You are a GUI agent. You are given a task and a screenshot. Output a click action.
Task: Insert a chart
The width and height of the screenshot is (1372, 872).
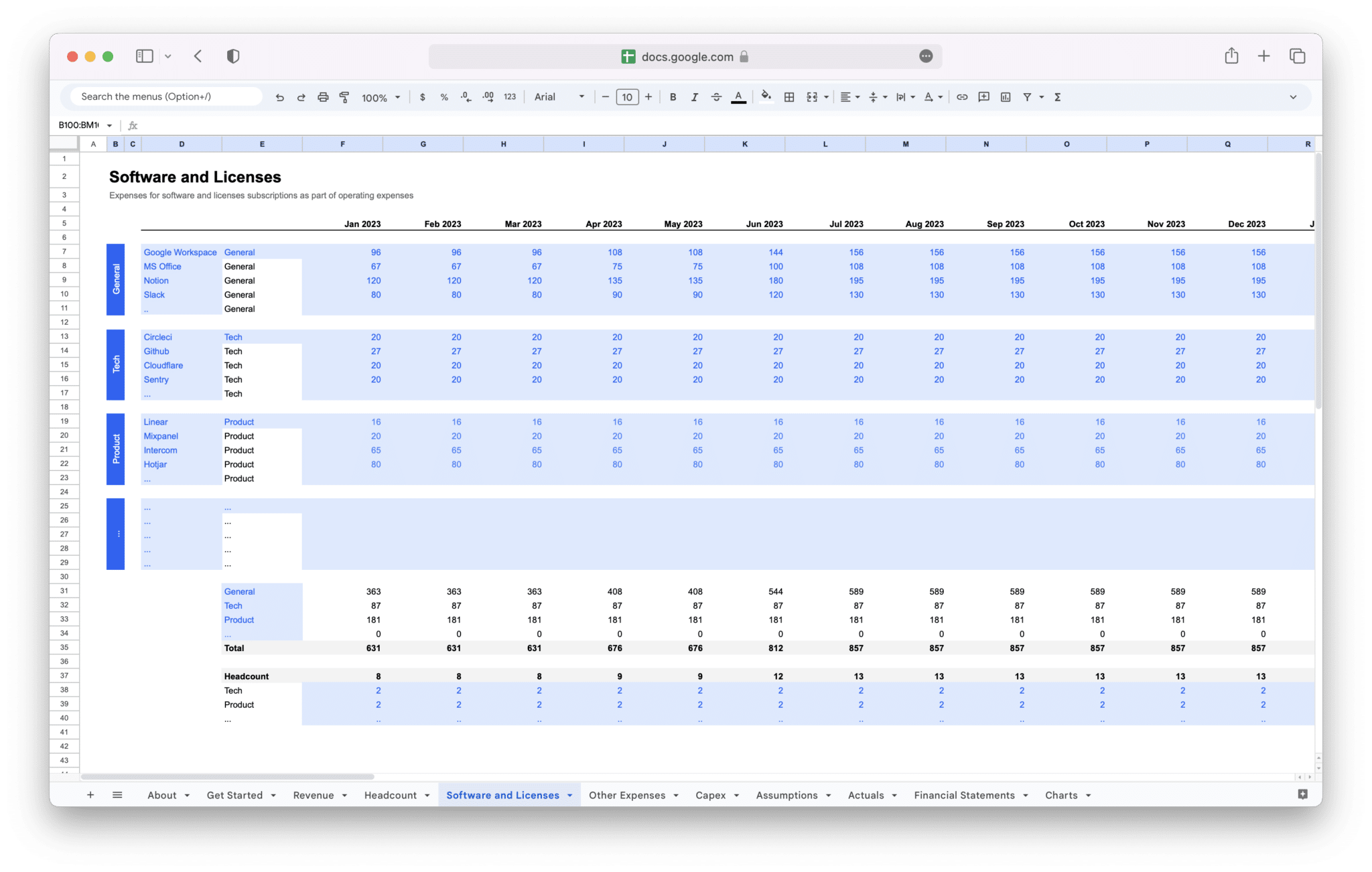(x=1006, y=97)
